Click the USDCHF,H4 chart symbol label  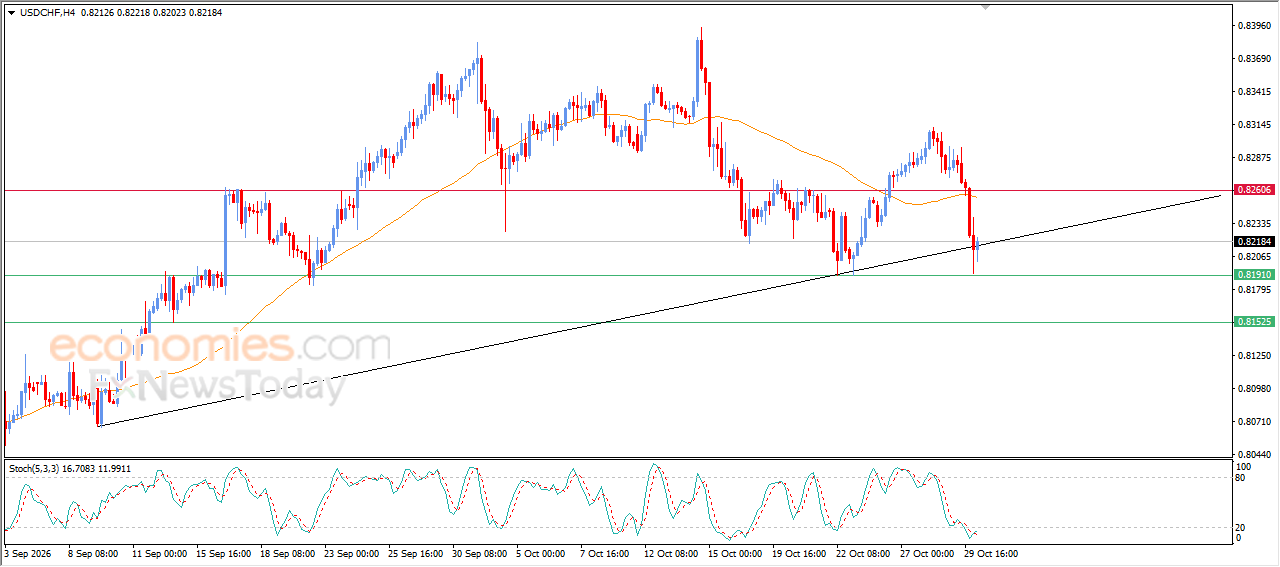point(46,12)
